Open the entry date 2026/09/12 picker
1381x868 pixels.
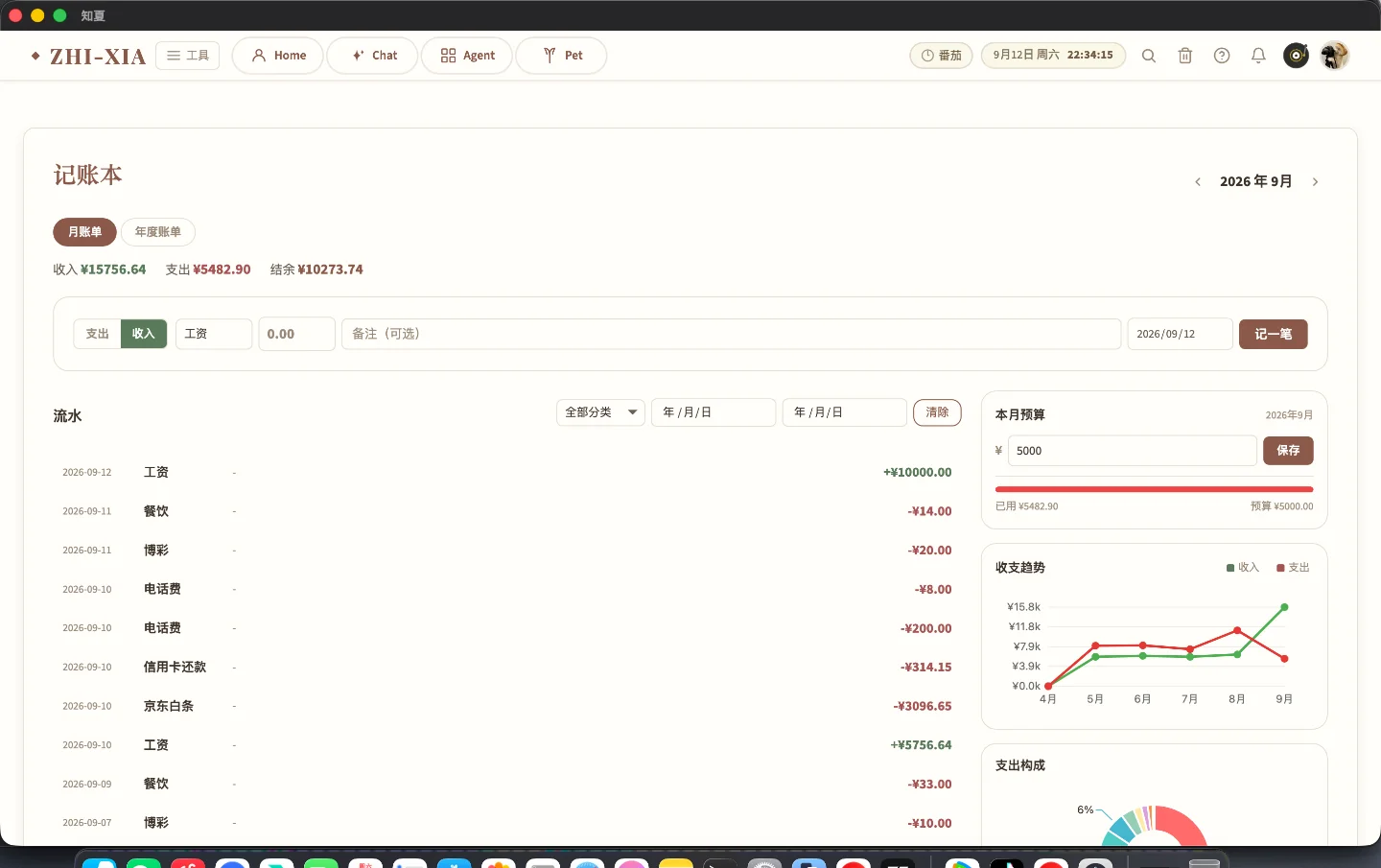[1180, 334]
